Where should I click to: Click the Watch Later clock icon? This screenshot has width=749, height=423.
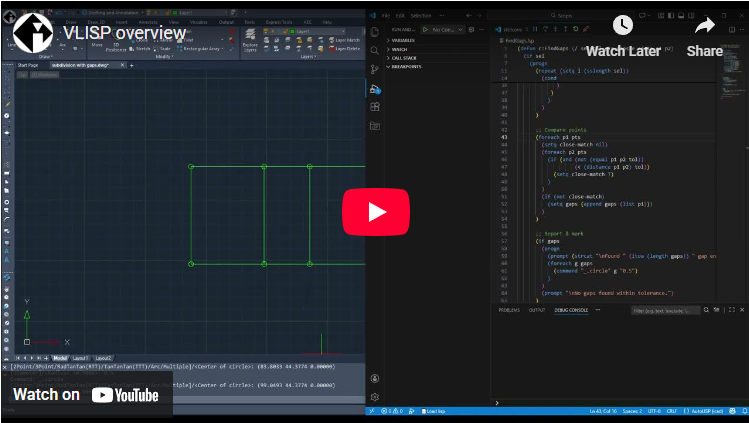click(622, 26)
